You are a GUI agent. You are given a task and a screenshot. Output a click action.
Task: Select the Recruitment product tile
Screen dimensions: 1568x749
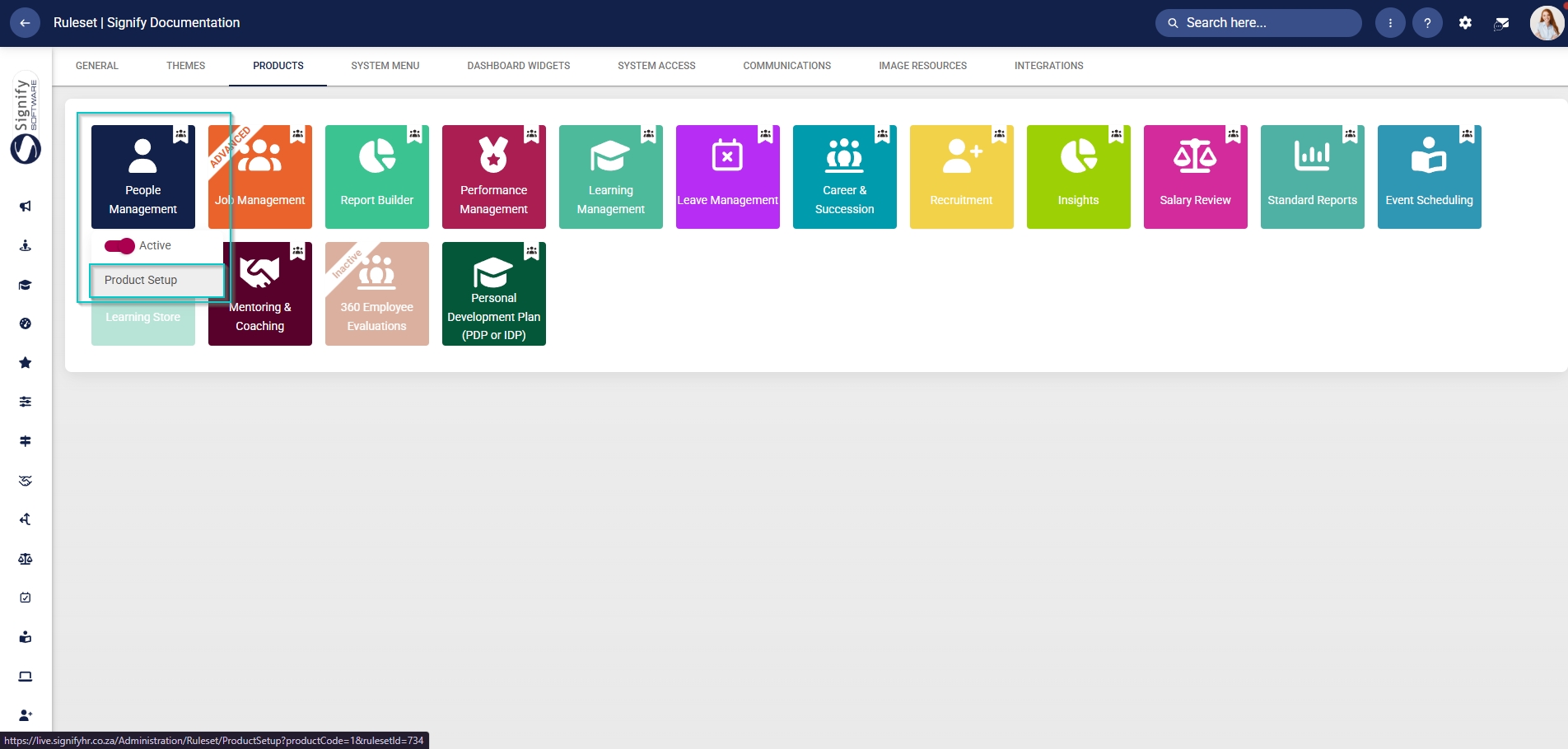click(962, 177)
